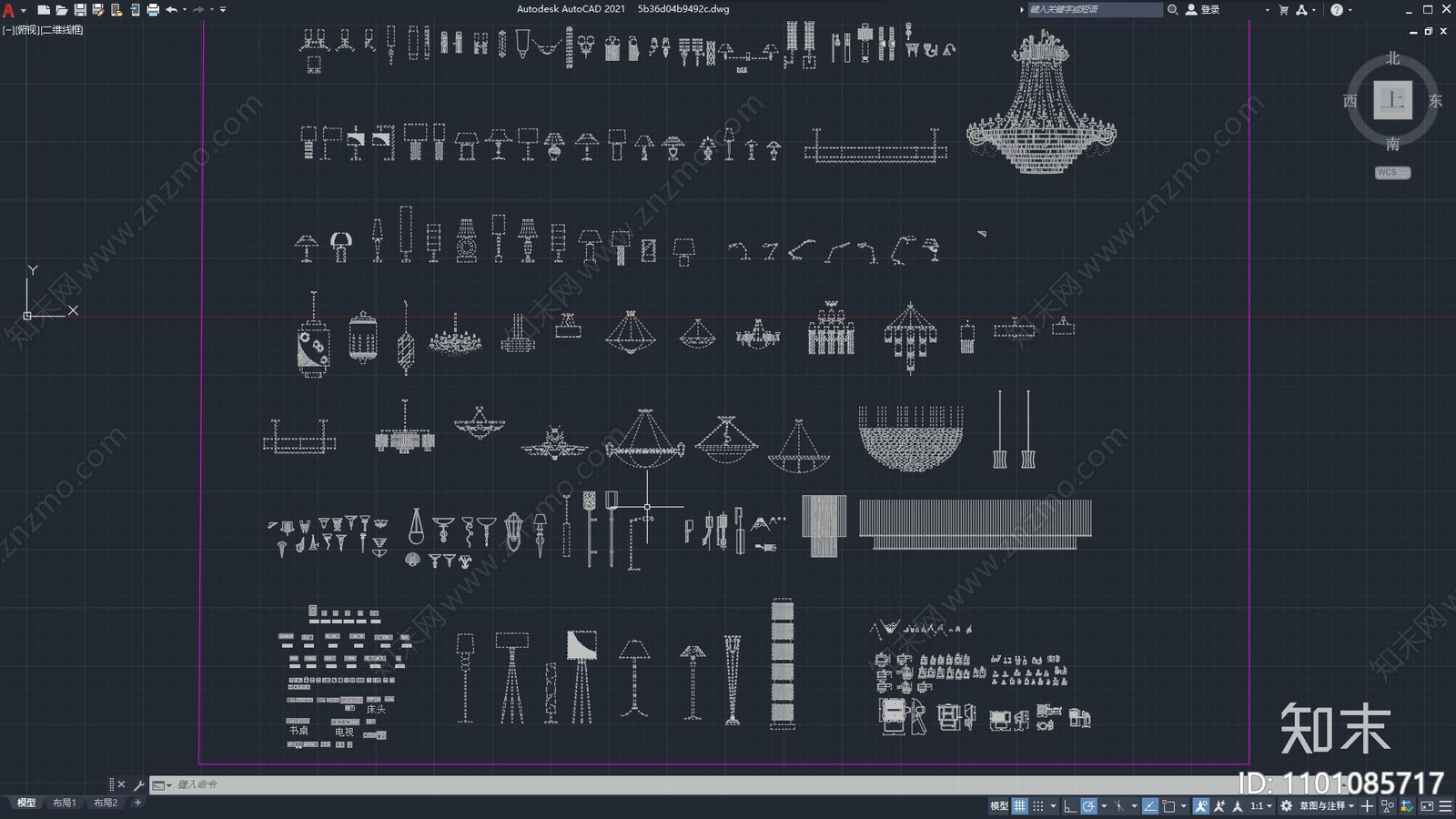This screenshot has width=1456, height=819.
Task: Open the 俯视 view control menu
Action: (x=27, y=30)
